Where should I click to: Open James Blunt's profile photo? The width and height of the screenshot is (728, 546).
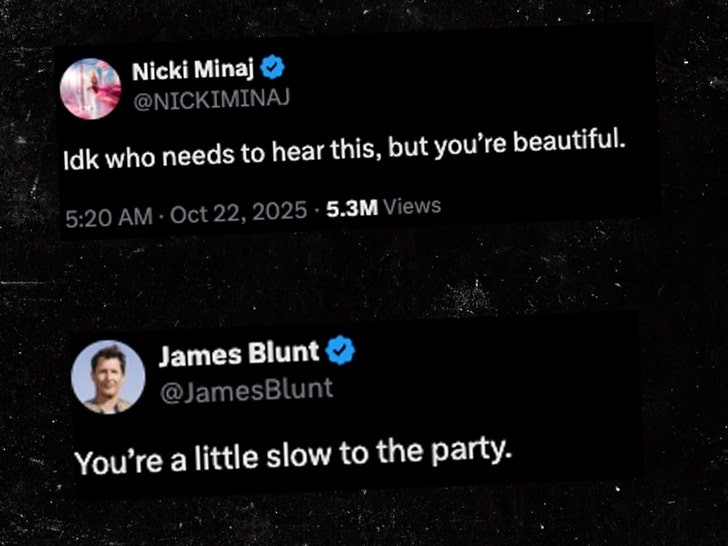(108, 377)
